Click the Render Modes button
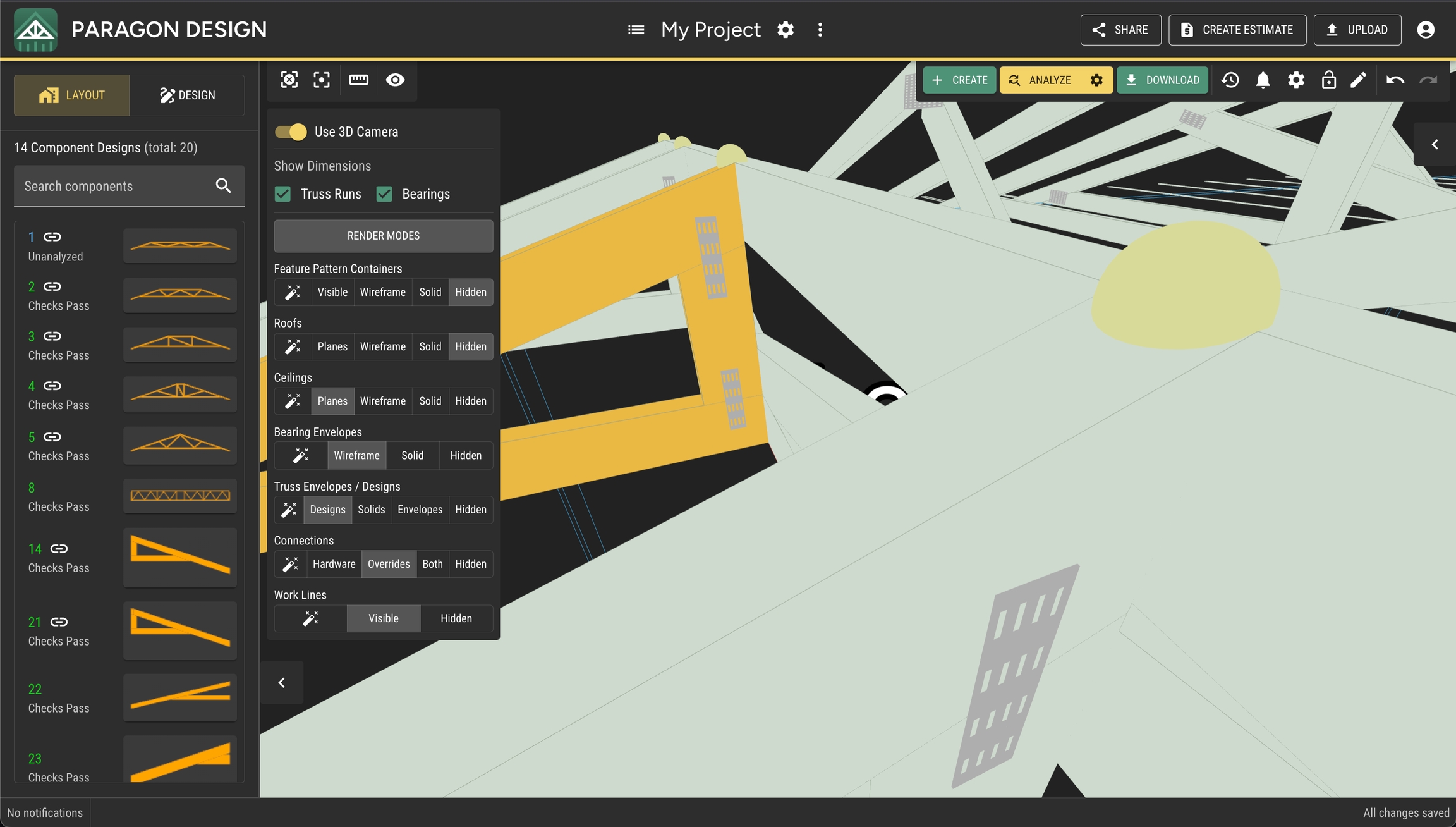The image size is (1456, 827). (383, 236)
